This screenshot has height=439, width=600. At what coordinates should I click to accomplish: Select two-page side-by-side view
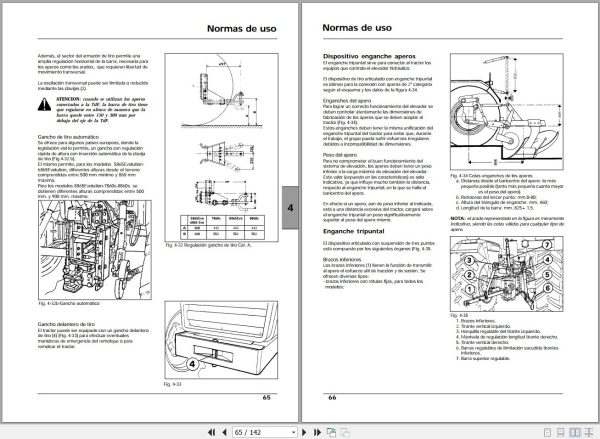coord(575,432)
